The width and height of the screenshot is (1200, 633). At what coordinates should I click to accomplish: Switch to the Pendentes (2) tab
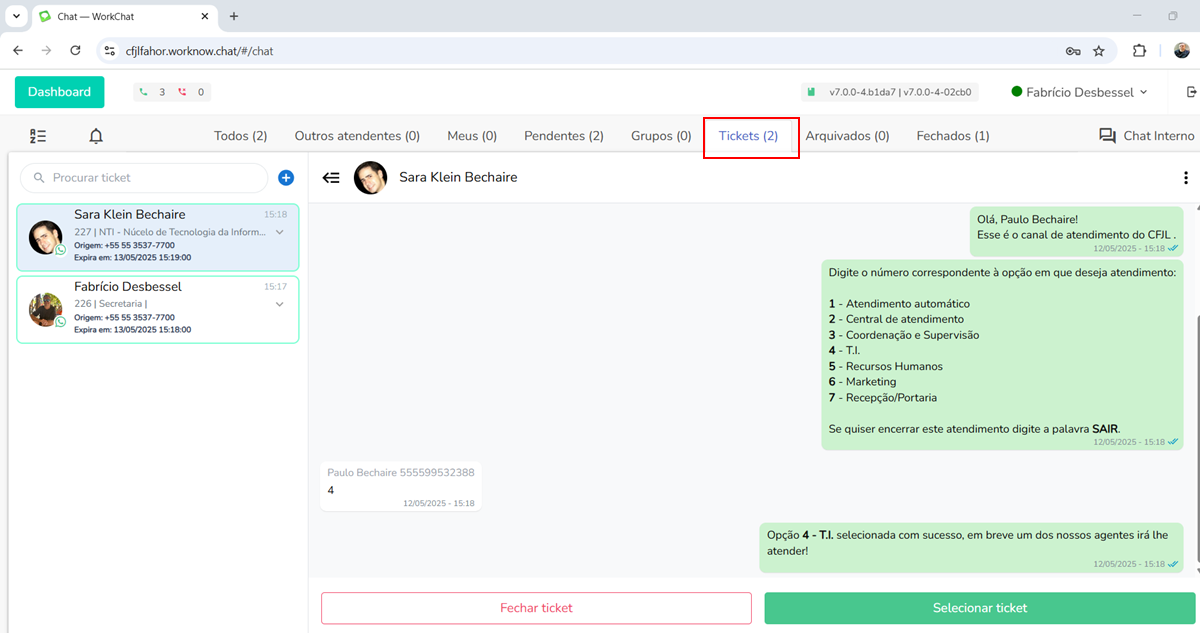coord(564,136)
